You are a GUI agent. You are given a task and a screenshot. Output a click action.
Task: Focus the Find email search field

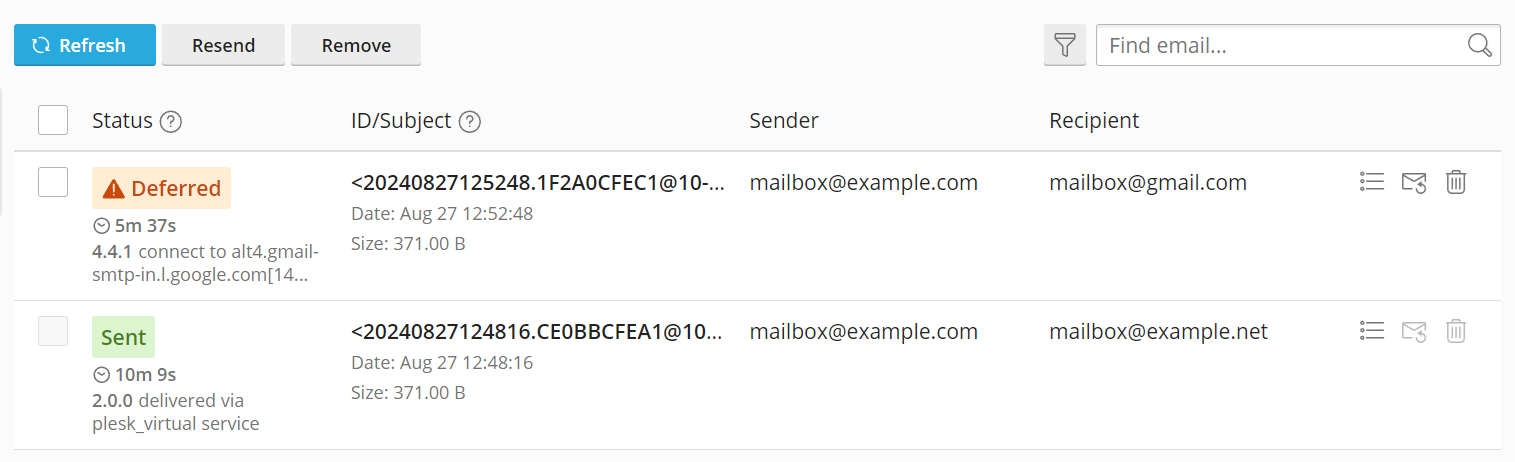pos(1280,45)
